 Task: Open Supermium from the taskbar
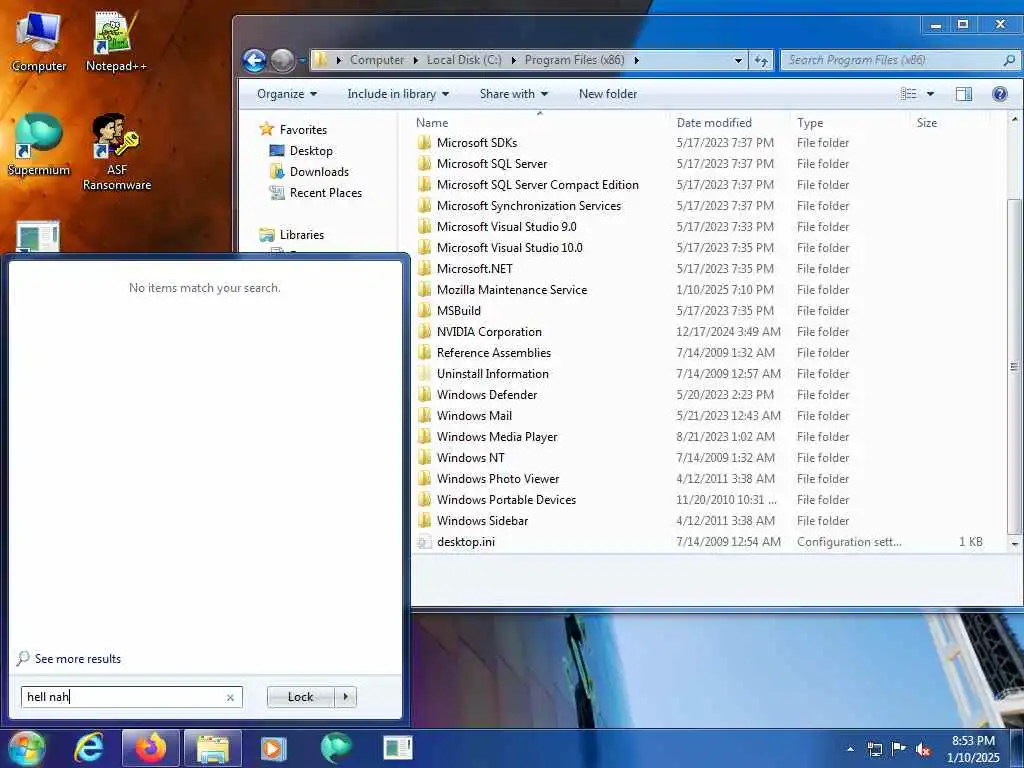point(336,748)
